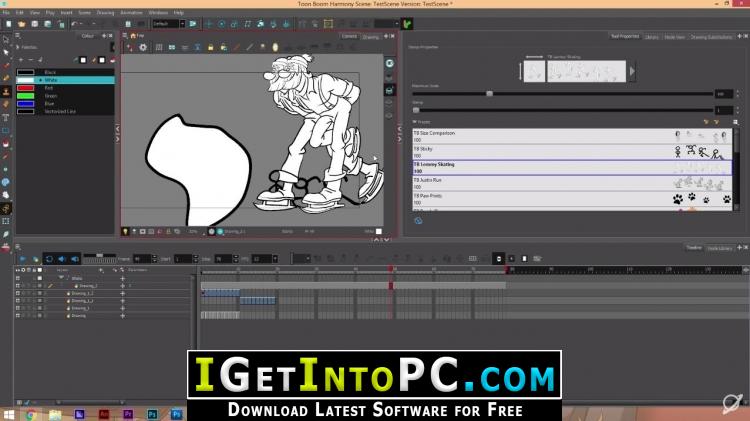Select the T8 Justin Run stamp preset
Viewport: 750px width, 421px height.
572,183
